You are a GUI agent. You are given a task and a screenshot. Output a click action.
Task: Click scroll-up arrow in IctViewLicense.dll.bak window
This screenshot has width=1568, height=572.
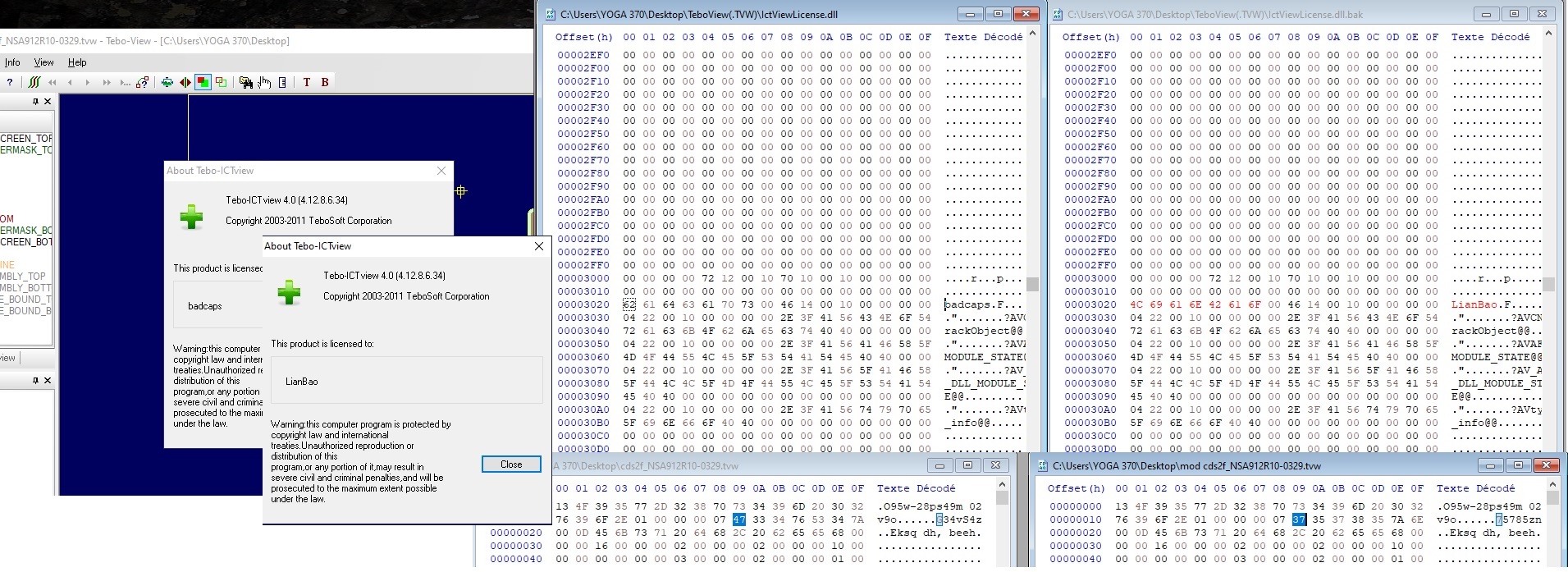coord(1548,34)
